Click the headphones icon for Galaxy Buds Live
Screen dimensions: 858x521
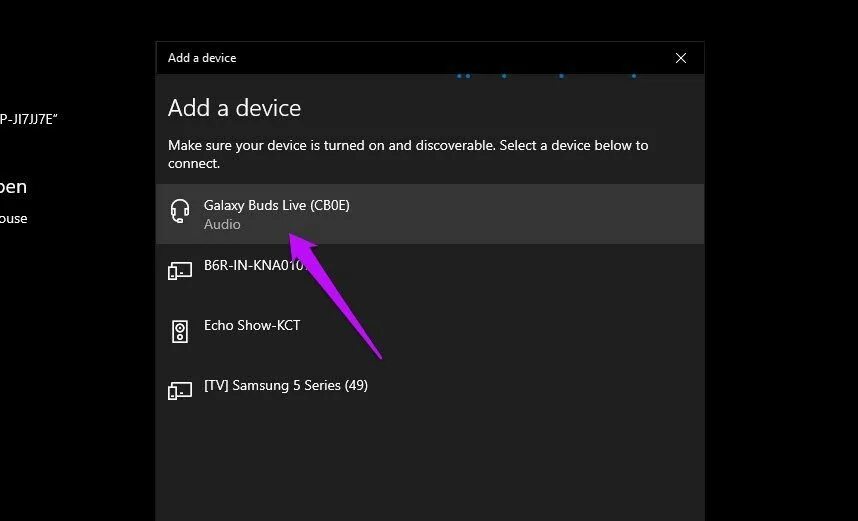tap(180, 211)
